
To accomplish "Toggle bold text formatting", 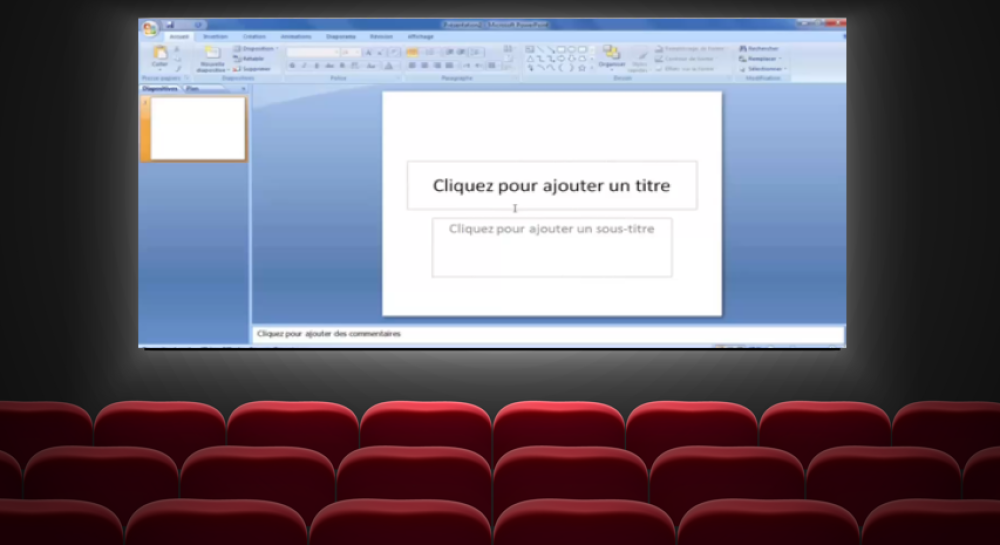I will tap(292, 66).
